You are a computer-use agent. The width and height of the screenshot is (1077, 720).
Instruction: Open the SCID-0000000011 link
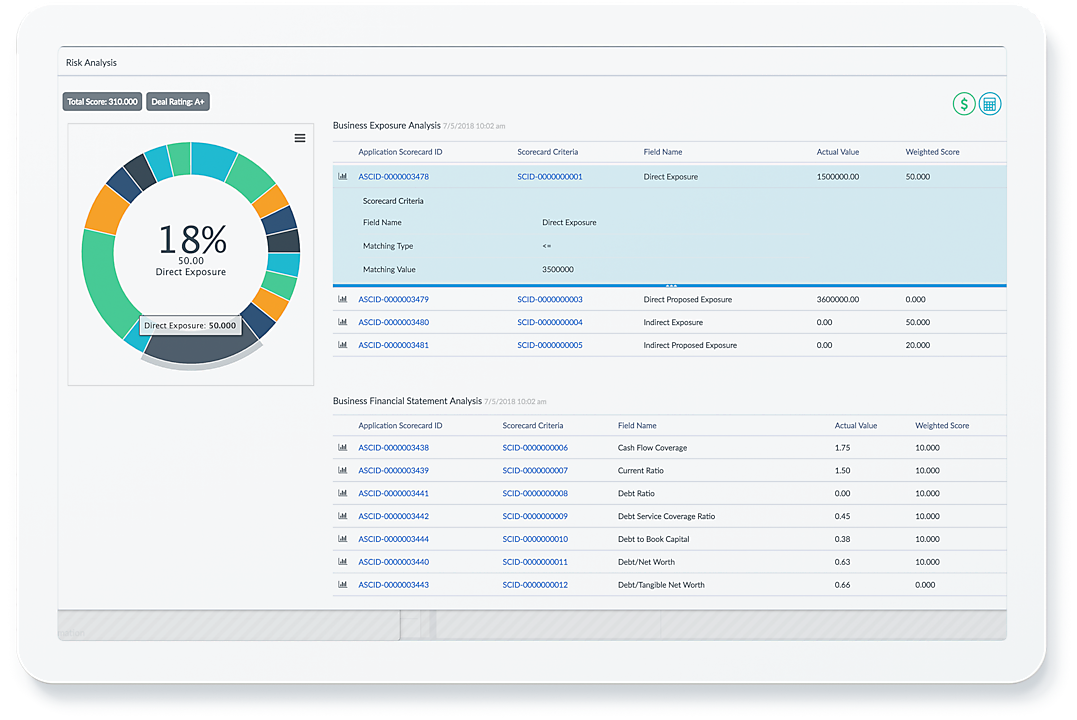tap(535, 562)
